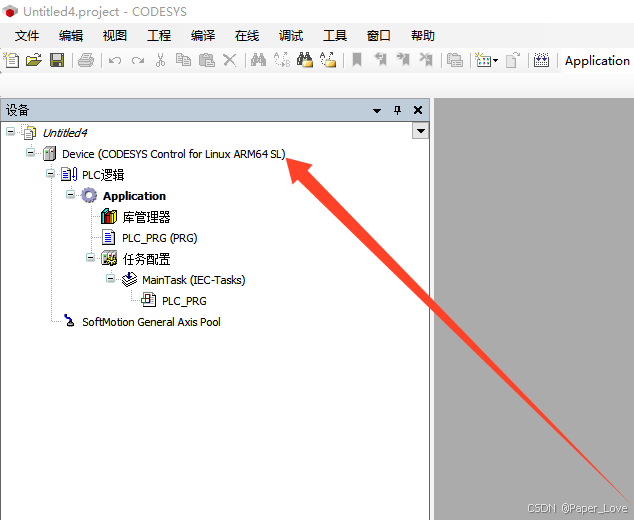Open the 编辑 menu
Viewport: 634px width, 520px height.
pyautogui.click(x=71, y=36)
